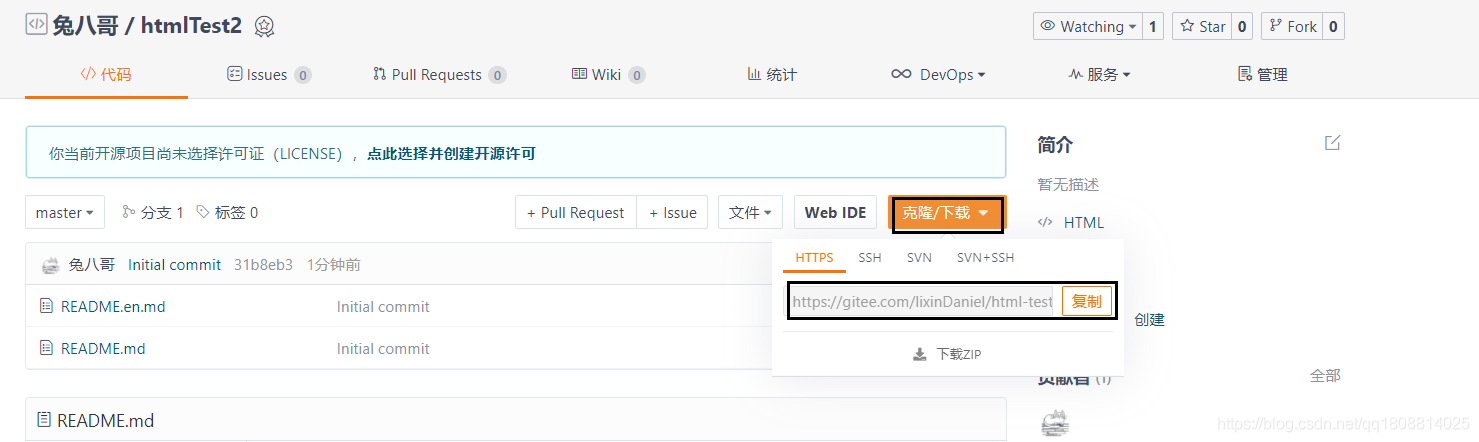Click the 兔八哥 avatar in the commit row
The height and width of the screenshot is (442, 1479).
(x=51, y=265)
